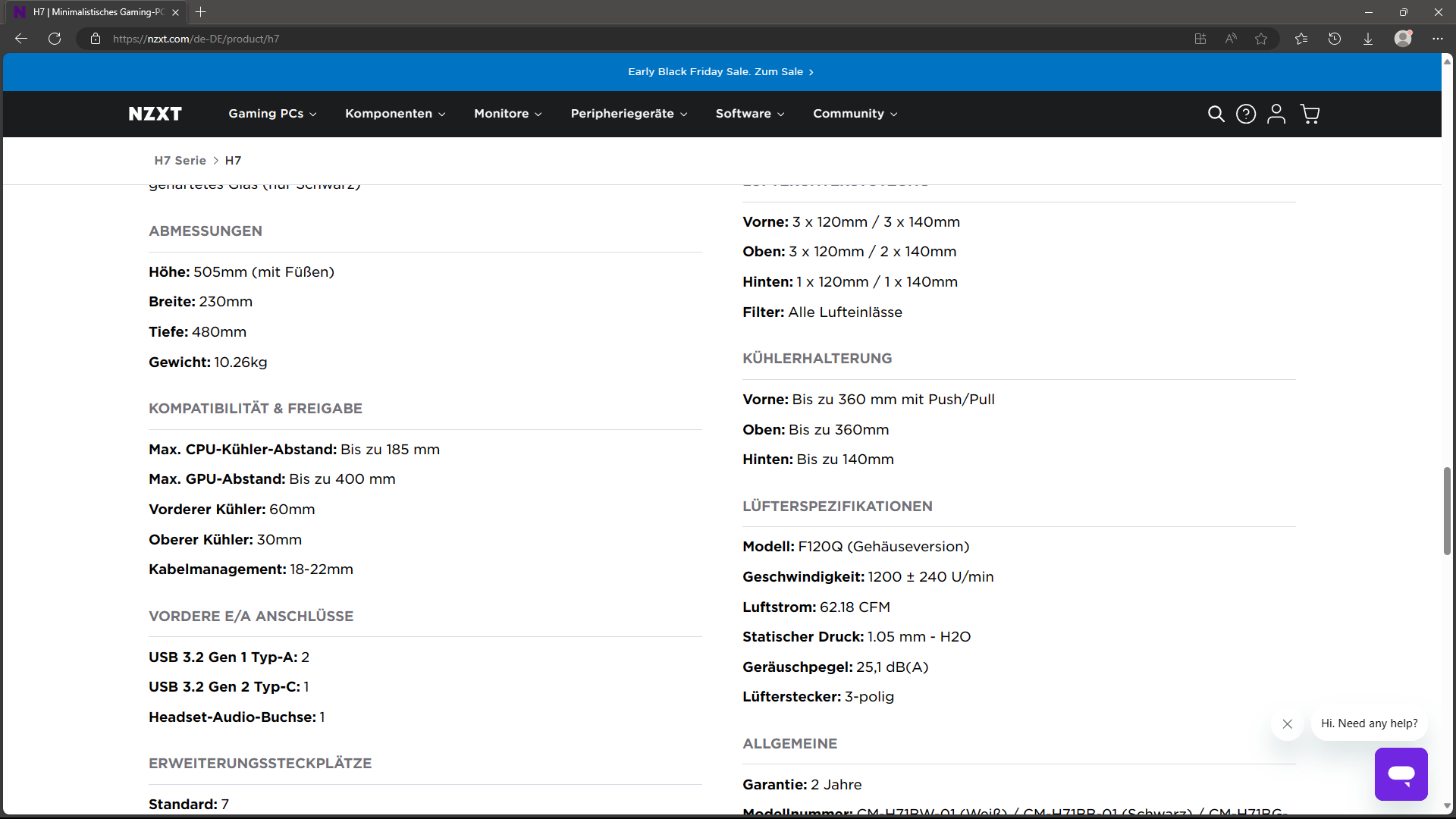Open the search icon in NZXT header

1216,114
